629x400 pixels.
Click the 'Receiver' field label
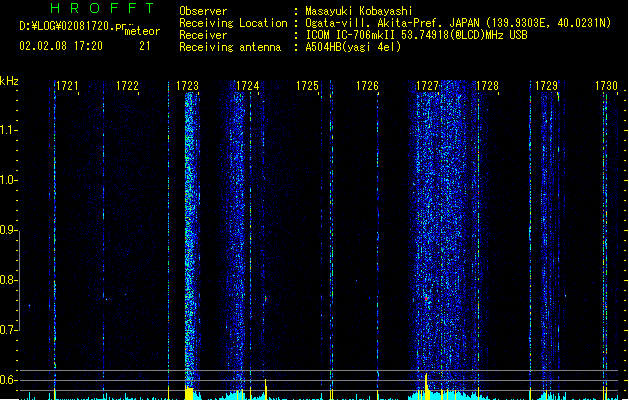(203, 35)
